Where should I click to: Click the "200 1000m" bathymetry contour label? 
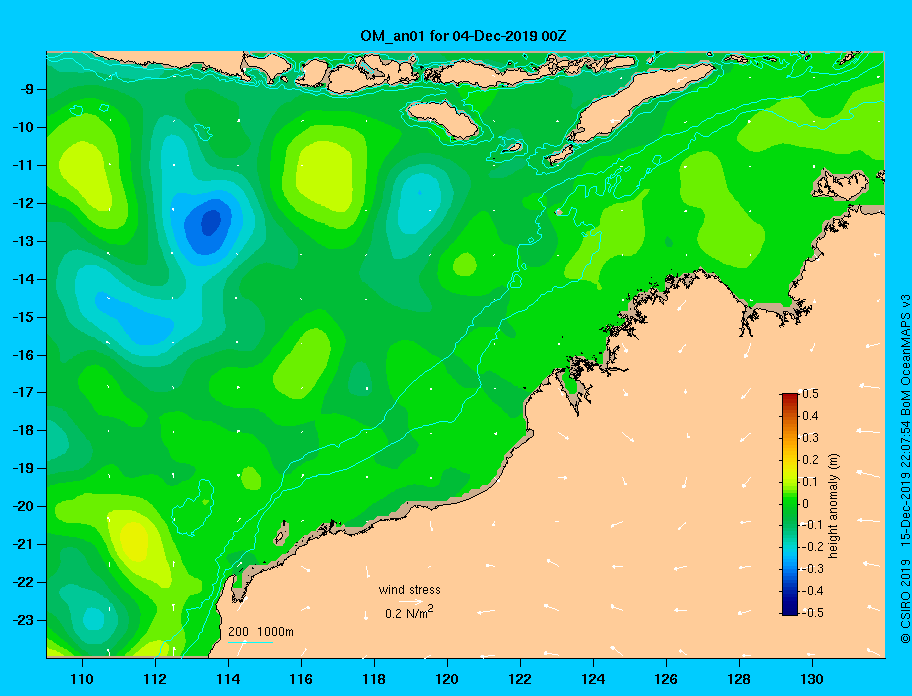261,632
